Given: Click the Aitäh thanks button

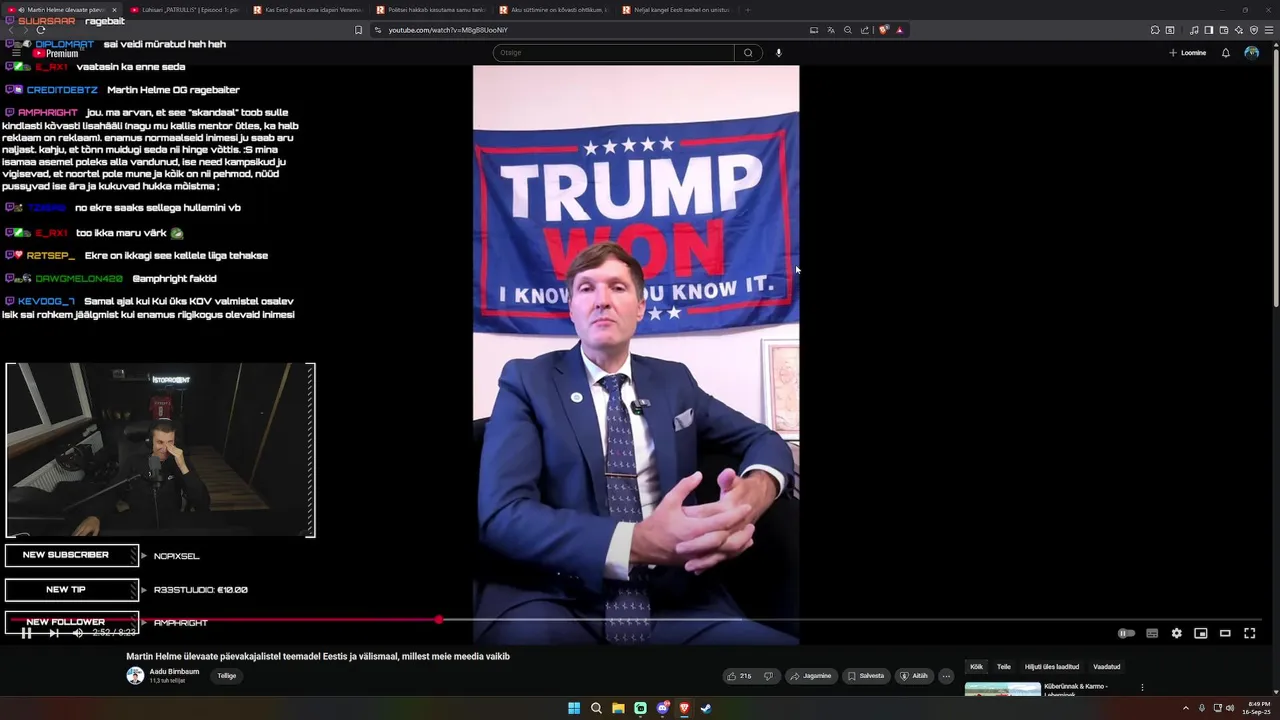Looking at the screenshot, I should pyautogui.click(x=914, y=676).
